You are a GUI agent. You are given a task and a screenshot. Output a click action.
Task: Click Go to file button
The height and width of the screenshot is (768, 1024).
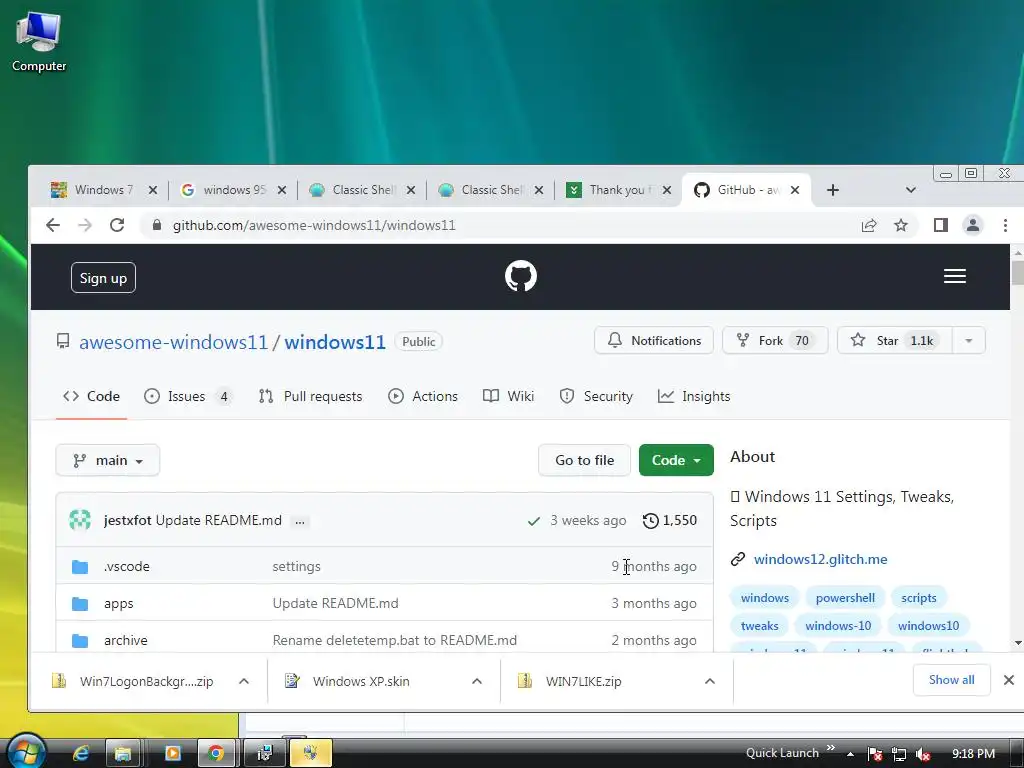click(584, 460)
